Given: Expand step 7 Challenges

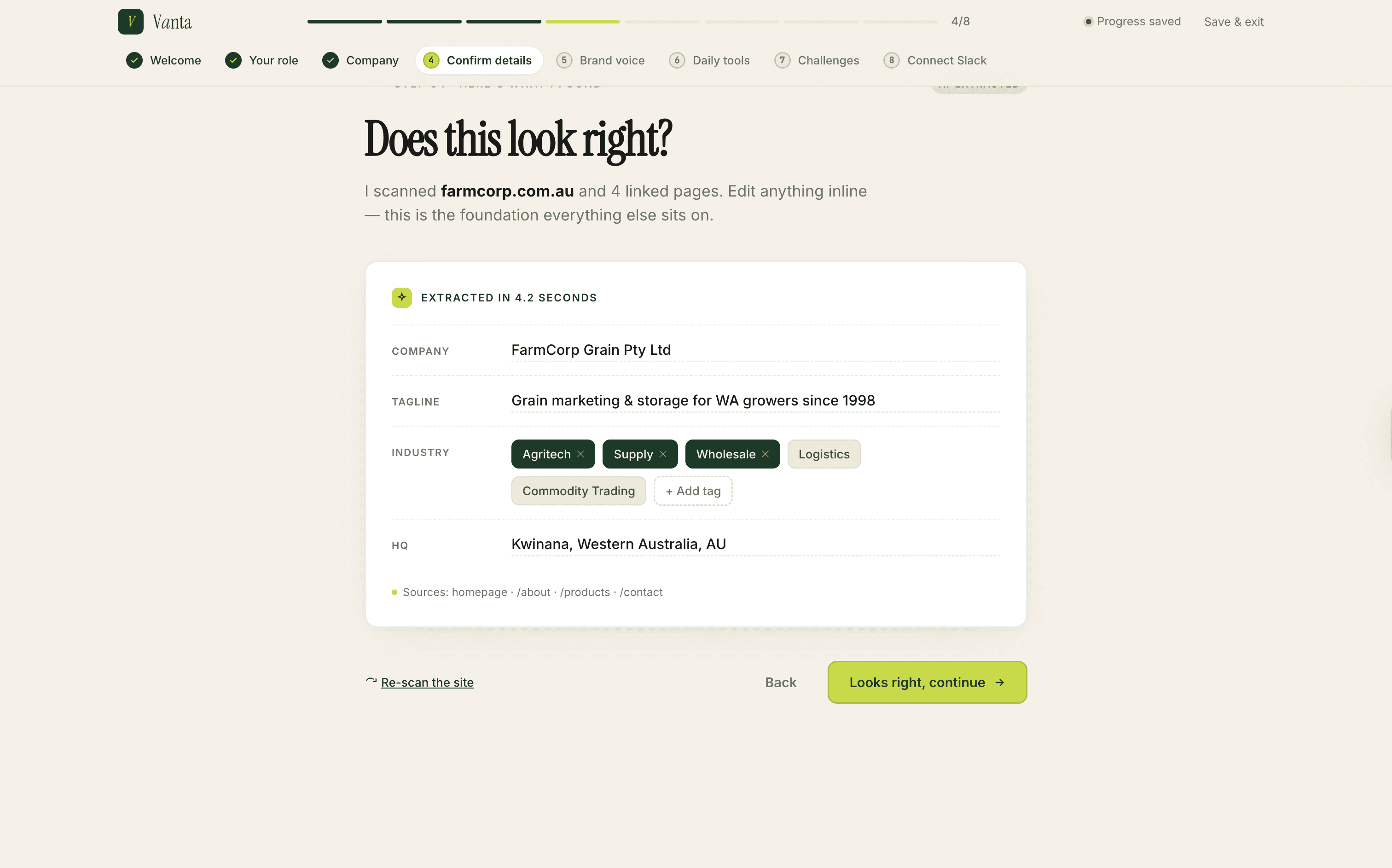Looking at the screenshot, I should pyautogui.click(x=816, y=60).
